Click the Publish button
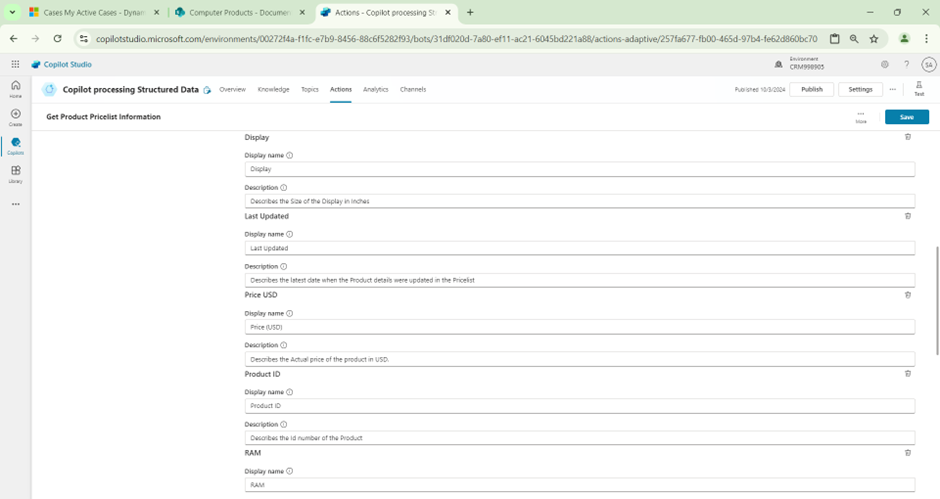This screenshot has height=499, width=940. click(811, 89)
